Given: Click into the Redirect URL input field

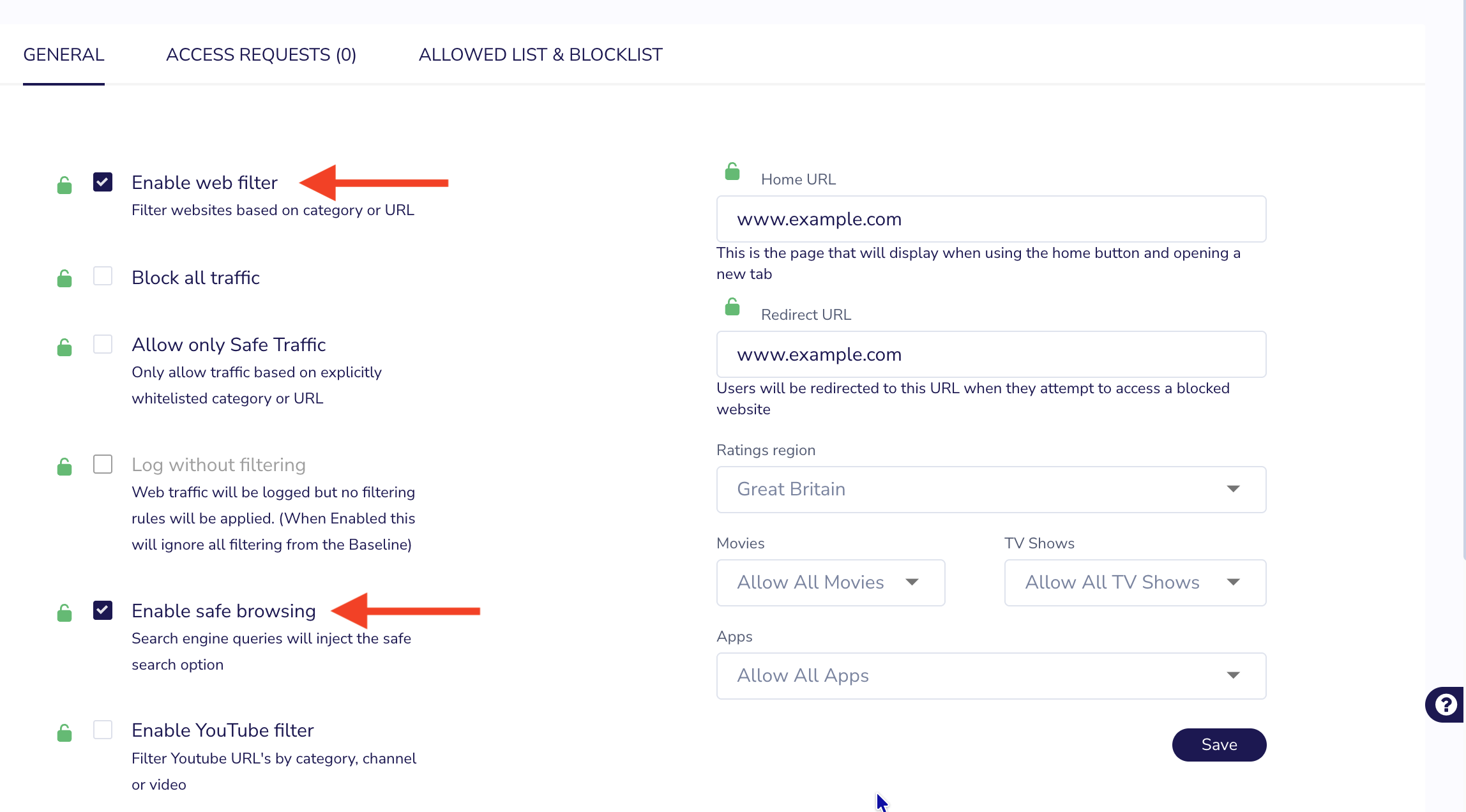Looking at the screenshot, I should (991, 354).
